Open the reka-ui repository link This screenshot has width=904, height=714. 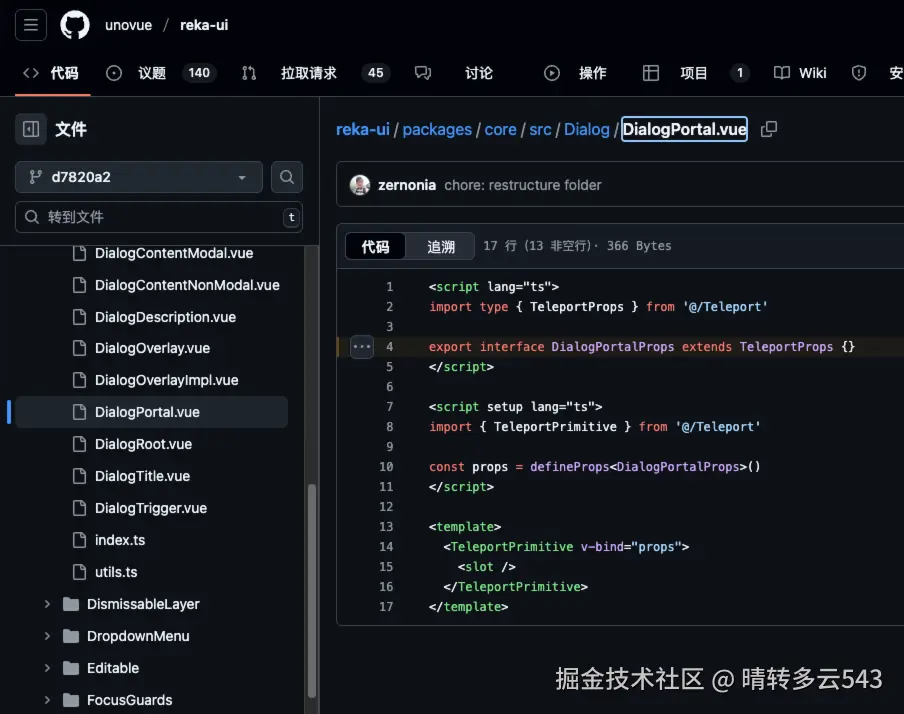point(204,25)
